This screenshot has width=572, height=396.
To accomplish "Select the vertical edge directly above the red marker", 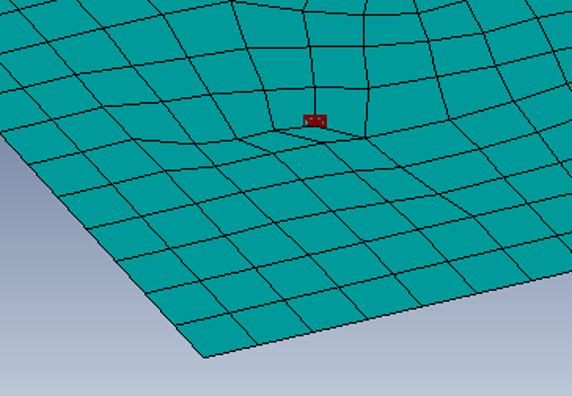I will 315,101.
